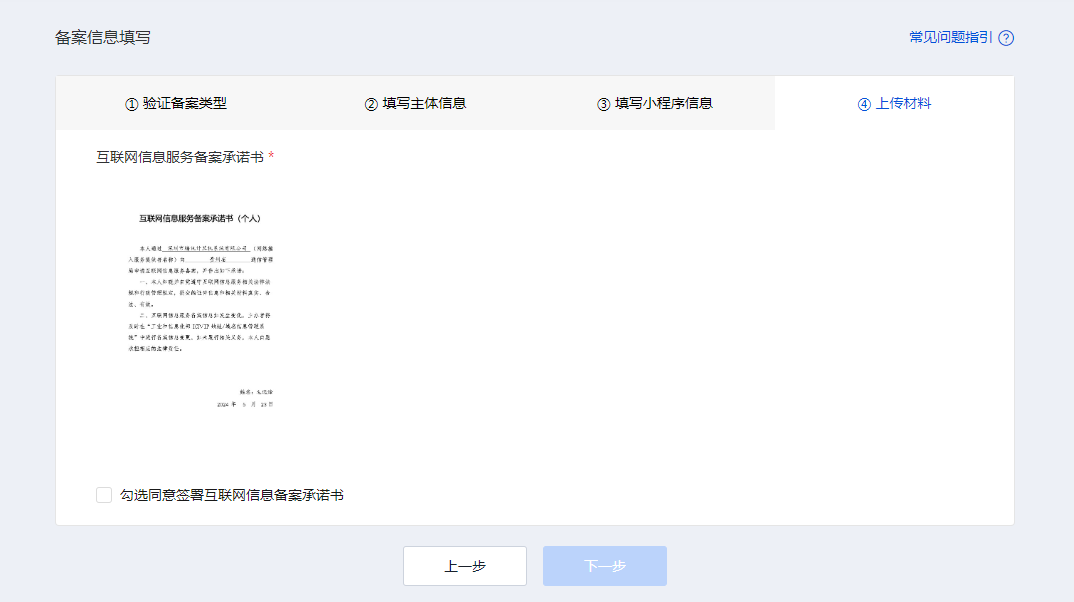Click the circled number 2 step icon
Image resolution: width=1074 pixels, height=602 pixels.
371,104
